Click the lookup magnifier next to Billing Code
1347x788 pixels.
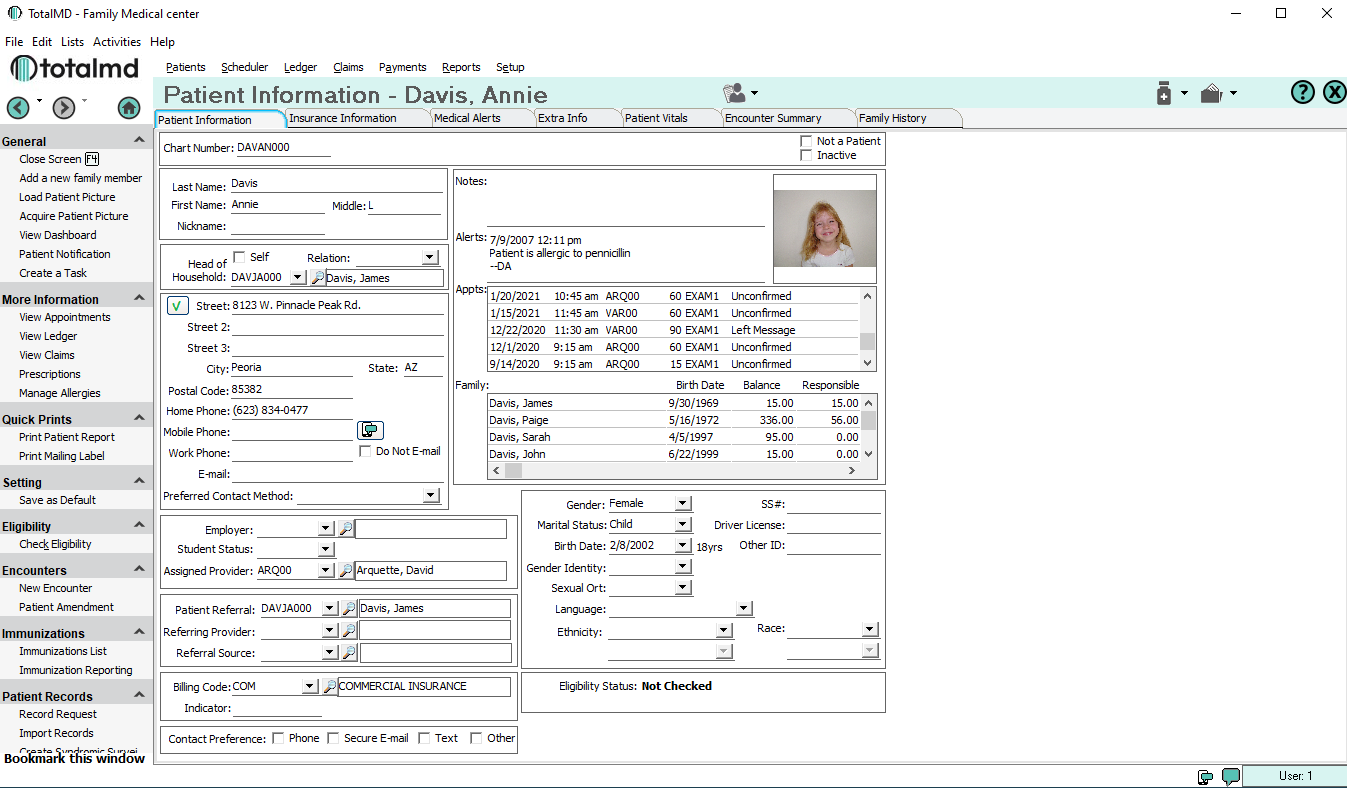pos(329,687)
